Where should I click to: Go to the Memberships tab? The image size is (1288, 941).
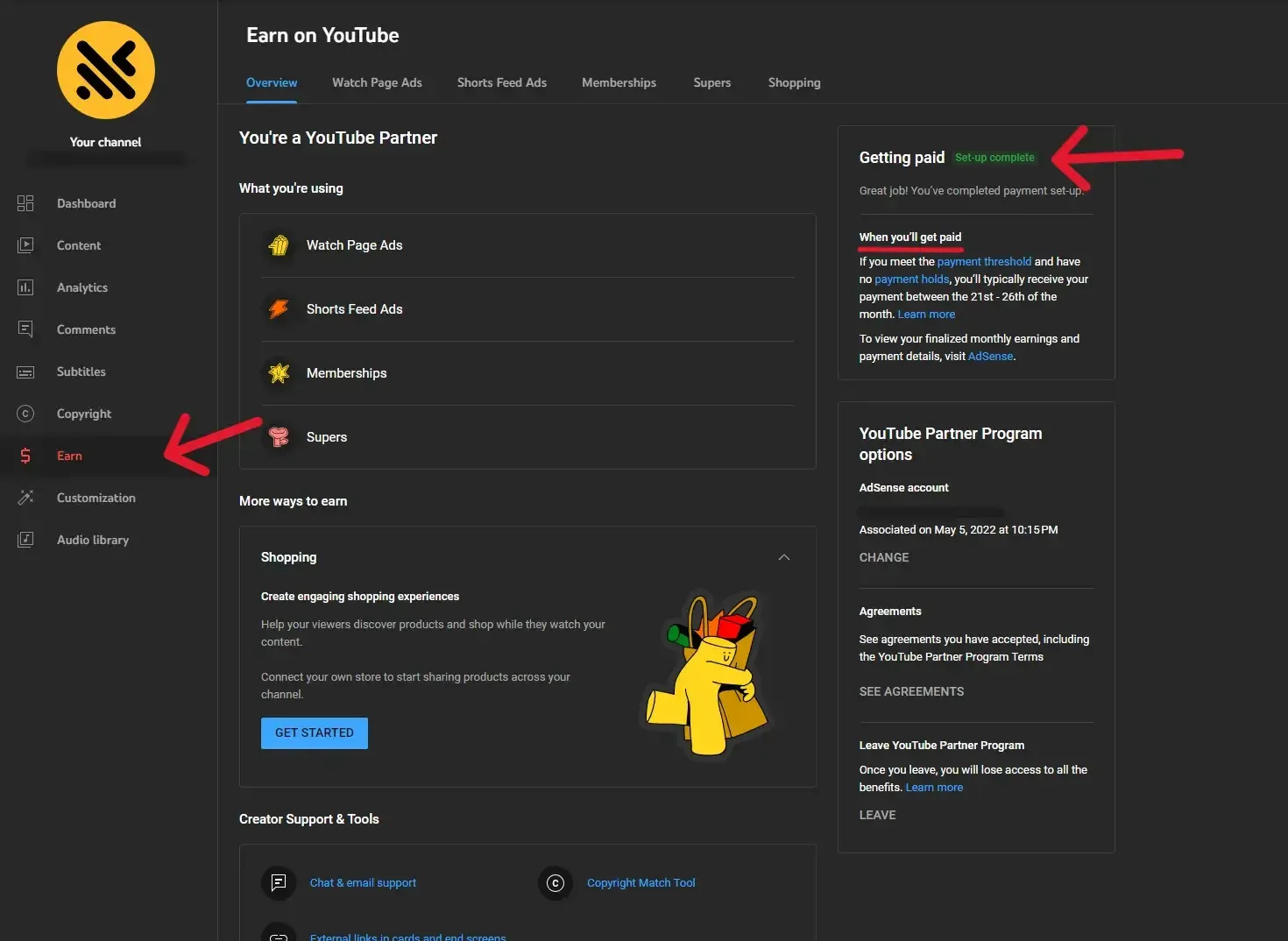(619, 82)
